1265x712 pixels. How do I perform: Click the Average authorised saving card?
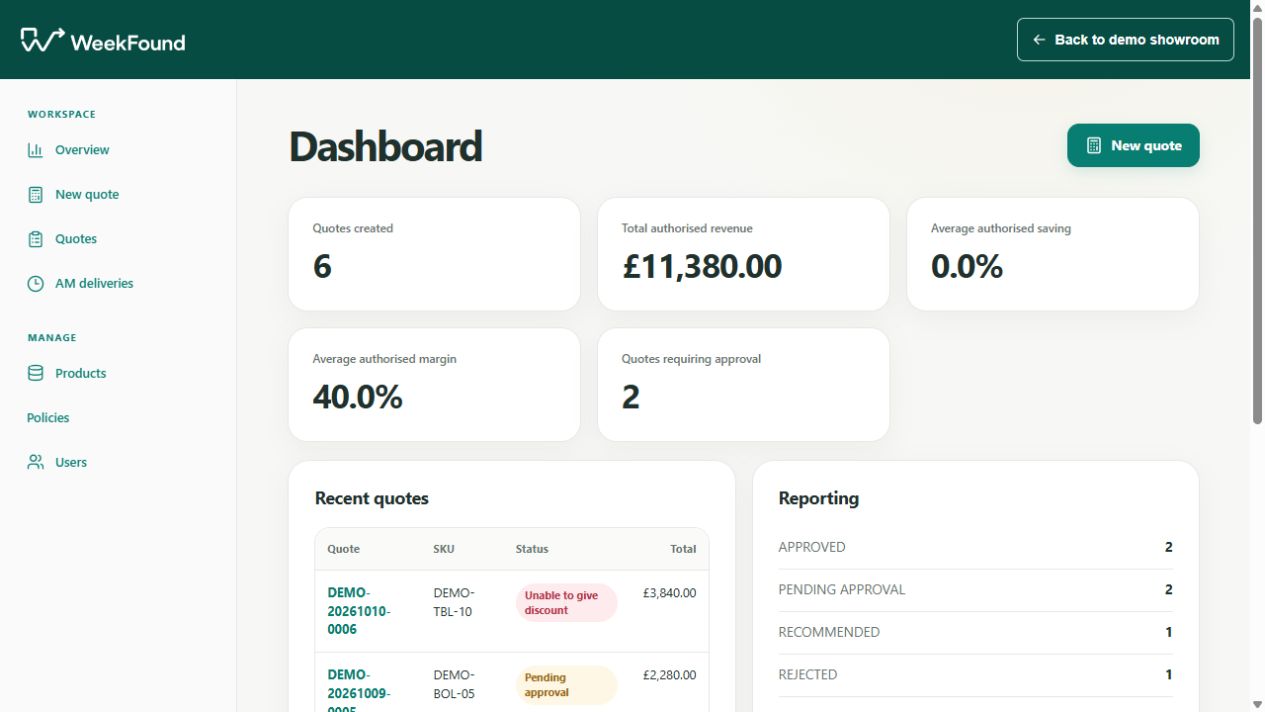(1052, 254)
